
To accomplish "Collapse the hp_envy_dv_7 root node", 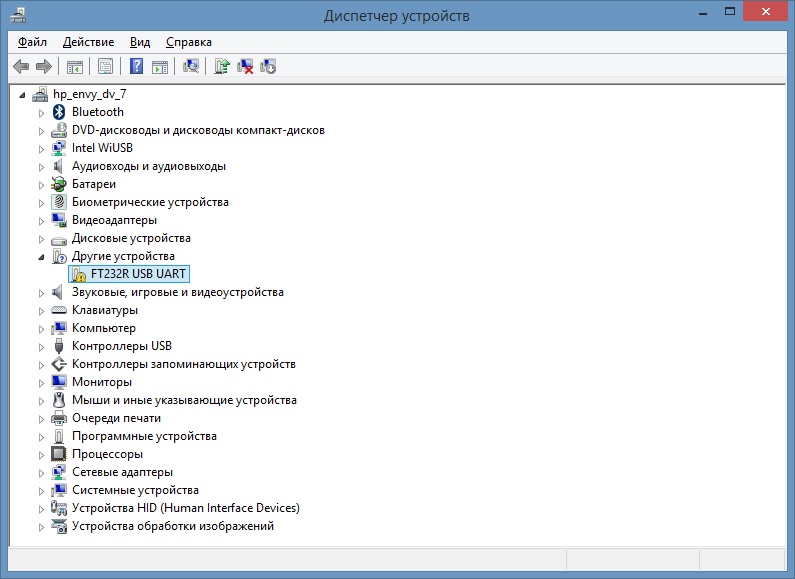I will 22,95.
